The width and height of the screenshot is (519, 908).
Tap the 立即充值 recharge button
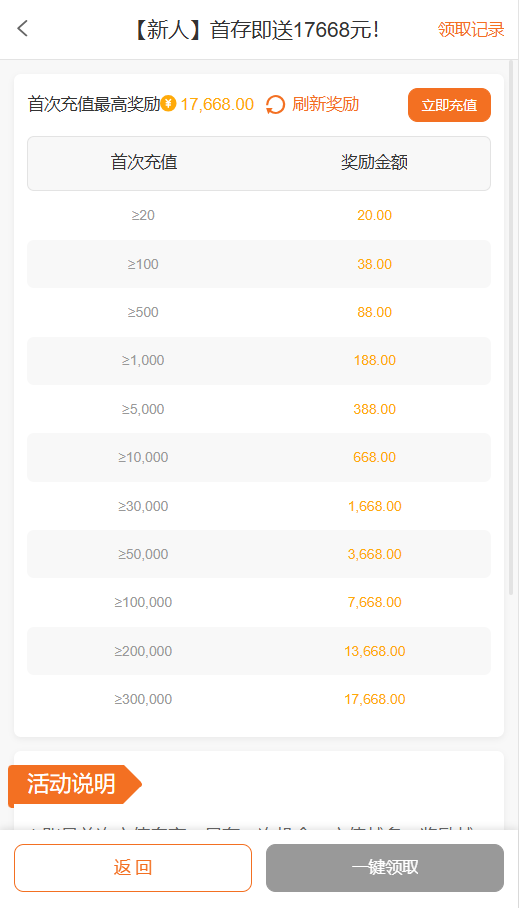449,105
